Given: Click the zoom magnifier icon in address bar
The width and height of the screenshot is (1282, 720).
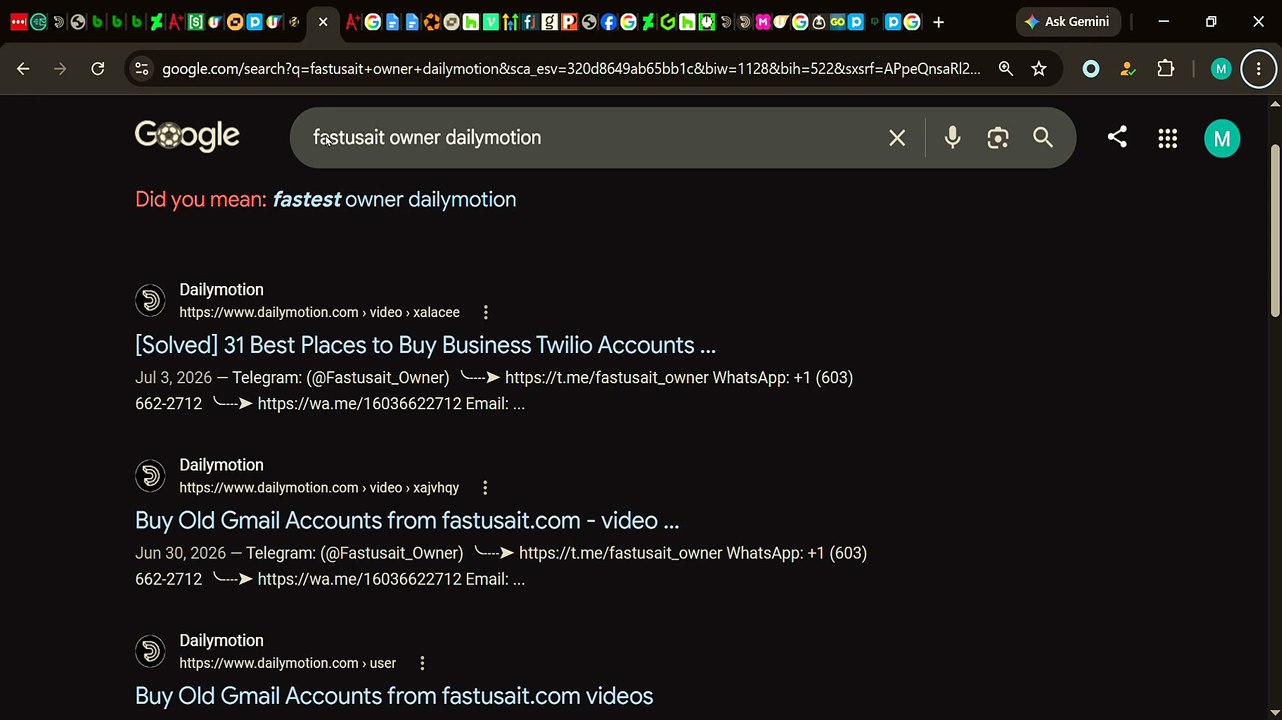Looking at the screenshot, I should tap(1005, 68).
